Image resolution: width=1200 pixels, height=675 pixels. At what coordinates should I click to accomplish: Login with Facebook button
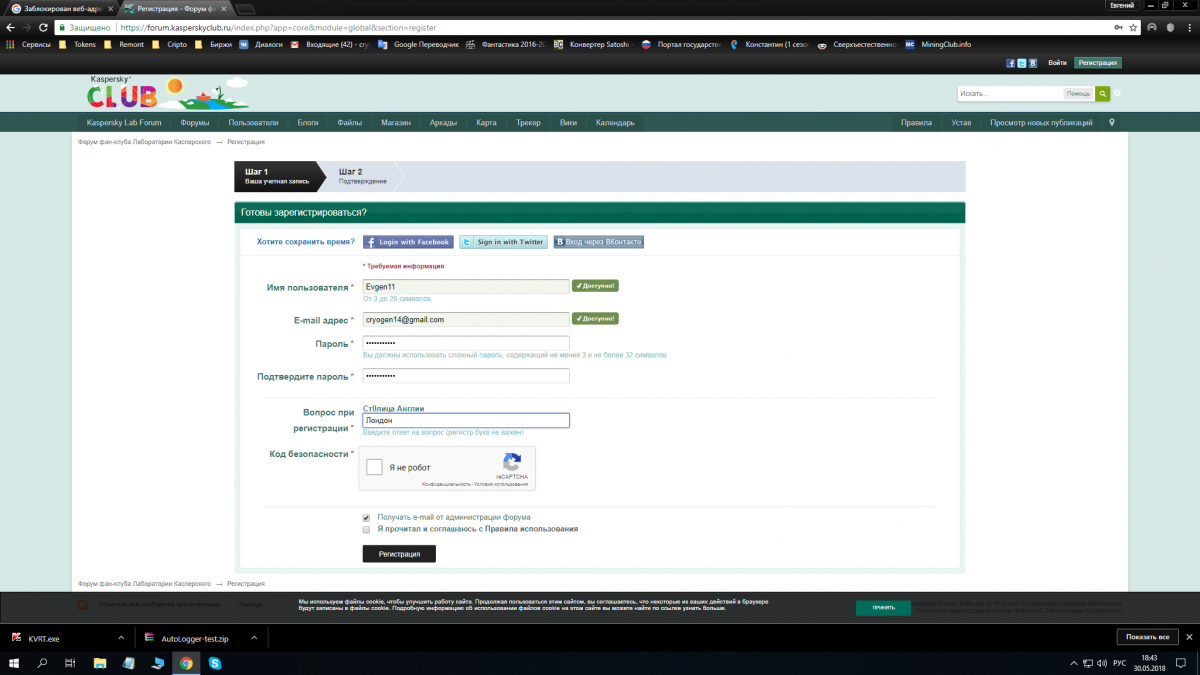pos(408,242)
